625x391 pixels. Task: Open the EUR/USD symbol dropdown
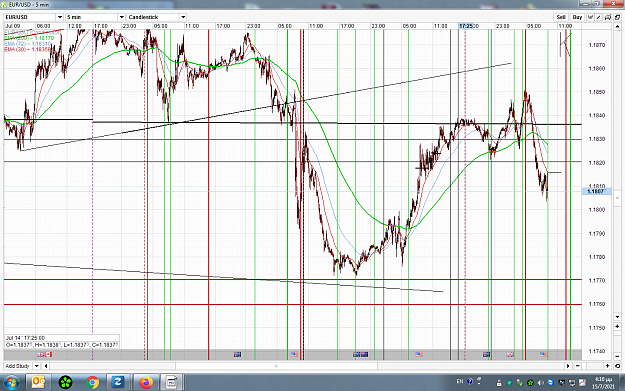pos(60,17)
